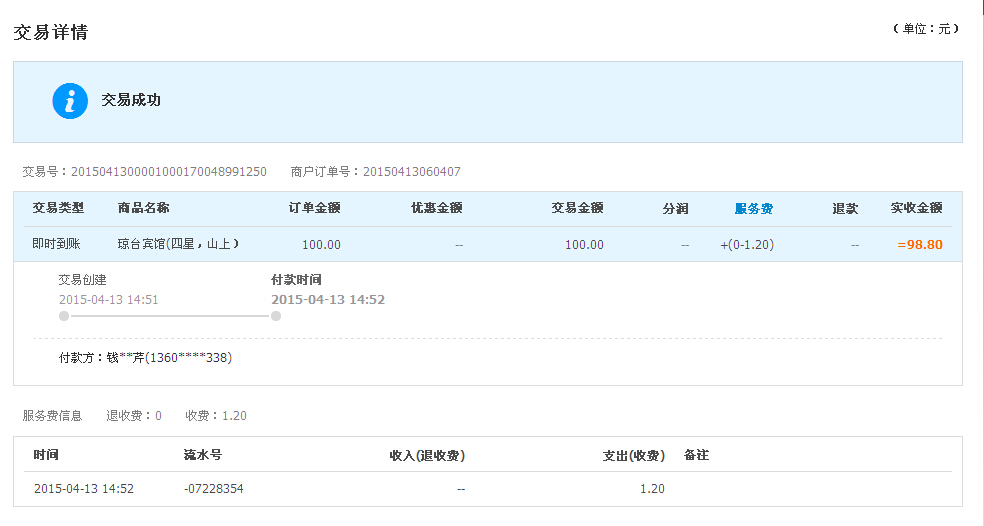
Task: Click serial number -07228354
Action: [213, 488]
